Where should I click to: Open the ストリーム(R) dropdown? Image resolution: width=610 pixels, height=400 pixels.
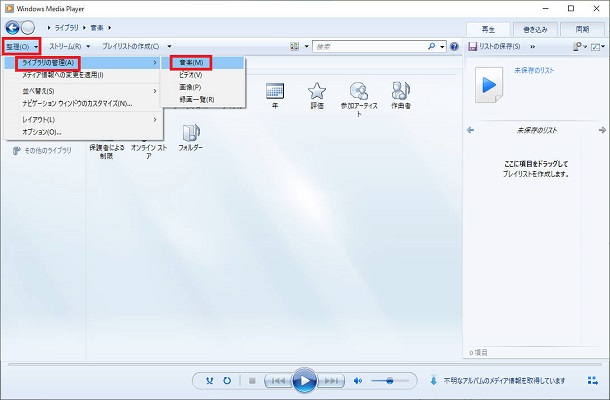click(x=70, y=46)
